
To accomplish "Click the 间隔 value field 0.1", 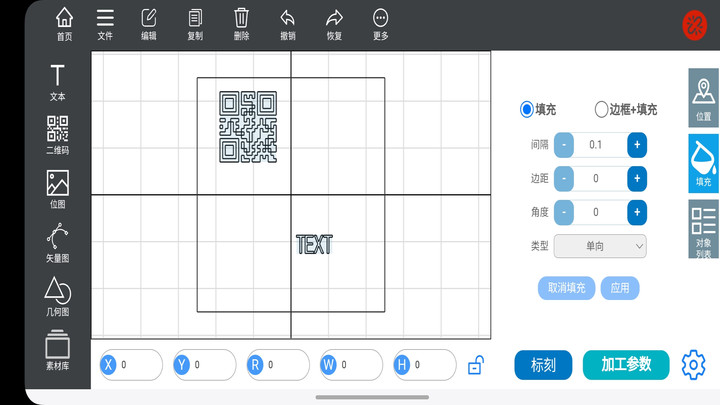I will point(600,145).
